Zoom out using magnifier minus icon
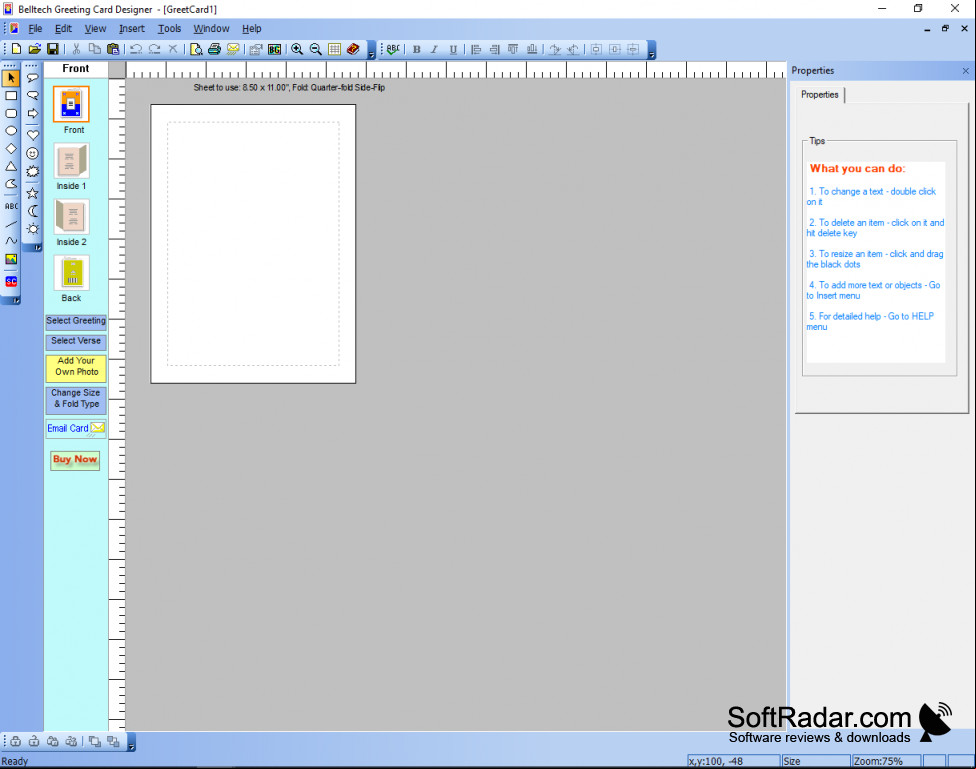Viewport: 976px width, 769px height. point(316,49)
